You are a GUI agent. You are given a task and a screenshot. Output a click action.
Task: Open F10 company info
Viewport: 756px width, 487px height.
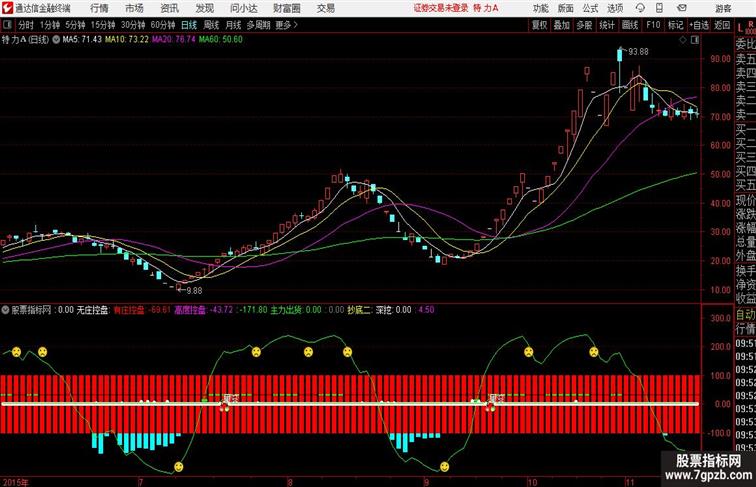[x=653, y=25]
